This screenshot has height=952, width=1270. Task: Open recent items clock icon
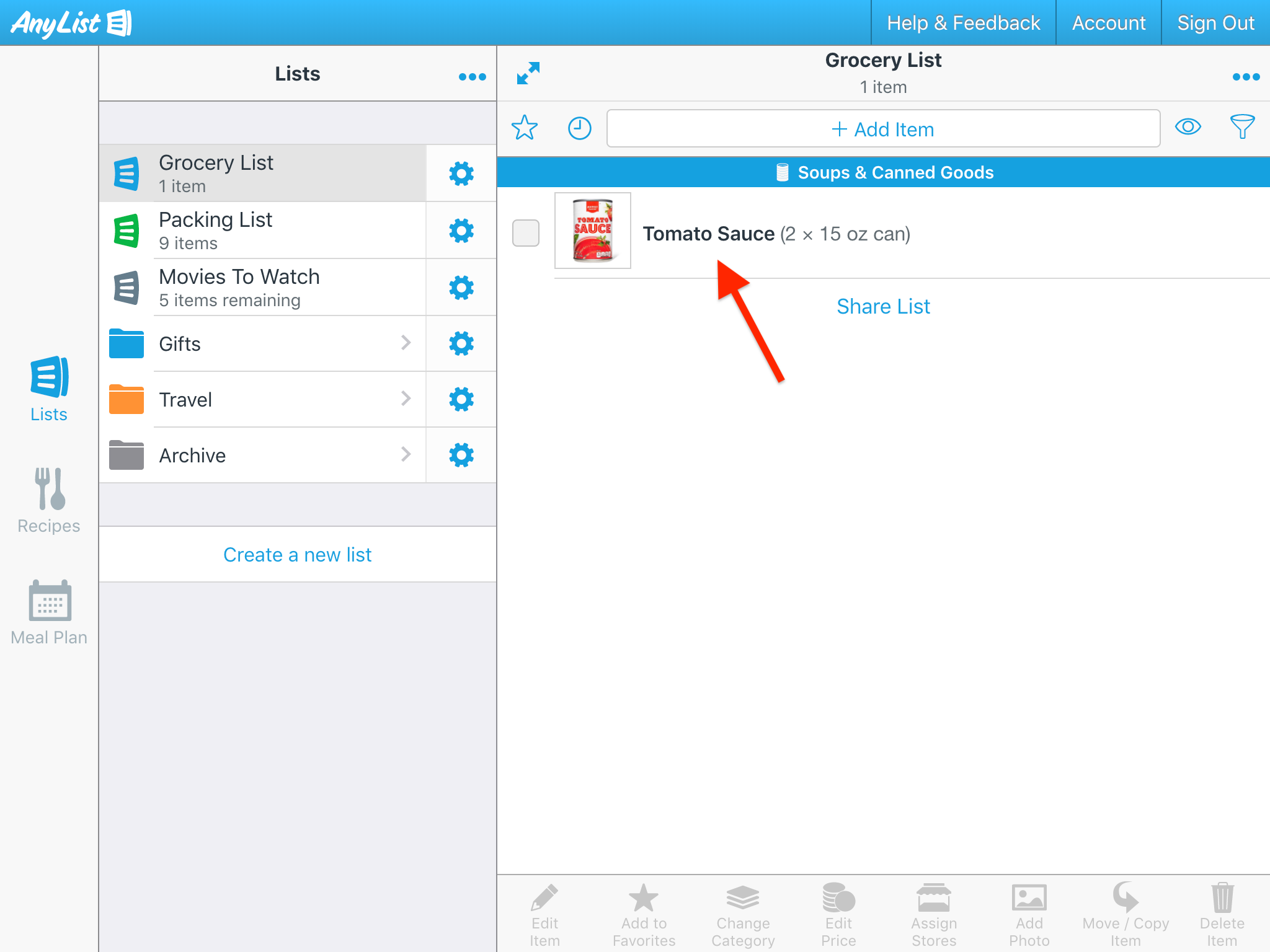579,128
